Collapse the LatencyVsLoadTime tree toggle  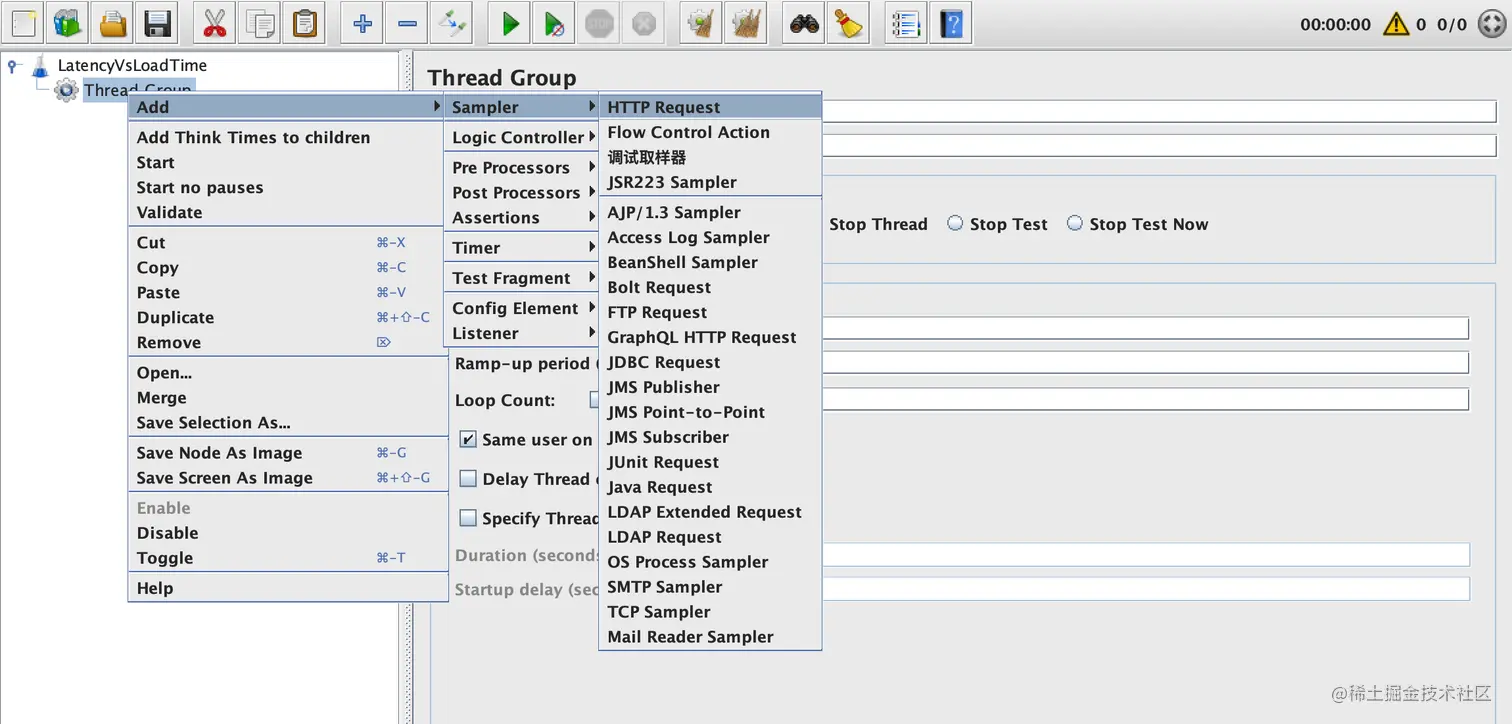[13, 66]
